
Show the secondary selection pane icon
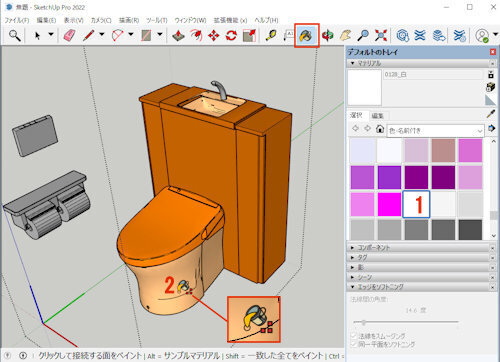[491, 74]
